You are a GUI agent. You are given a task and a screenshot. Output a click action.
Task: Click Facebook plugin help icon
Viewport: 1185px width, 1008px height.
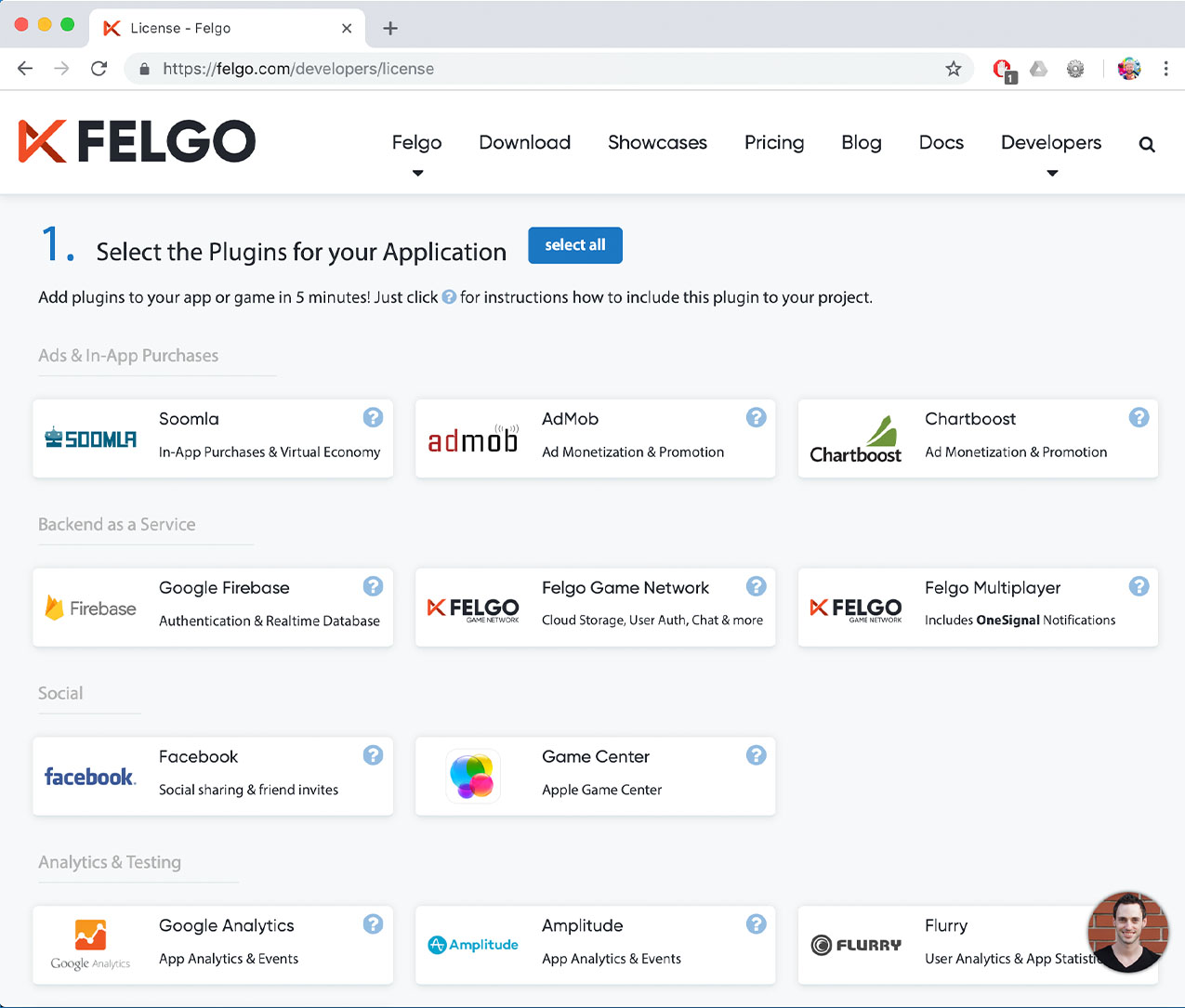click(373, 755)
